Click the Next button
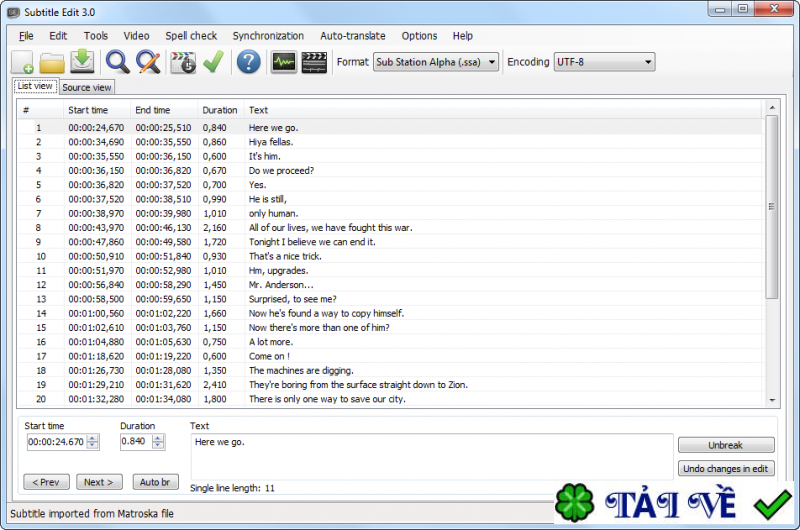Image resolution: width=800 pixels, height=530 pixels. [99, 482]
